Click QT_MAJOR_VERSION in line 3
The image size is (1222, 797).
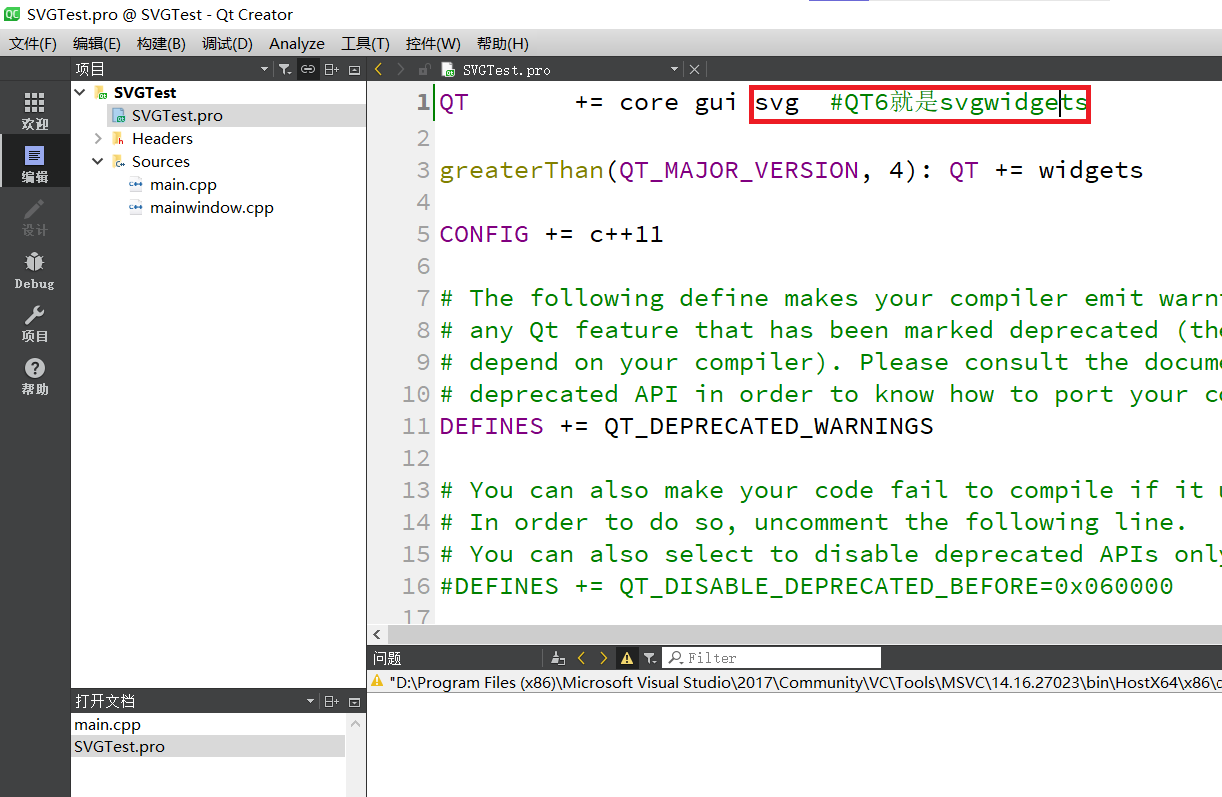[738, 170]
